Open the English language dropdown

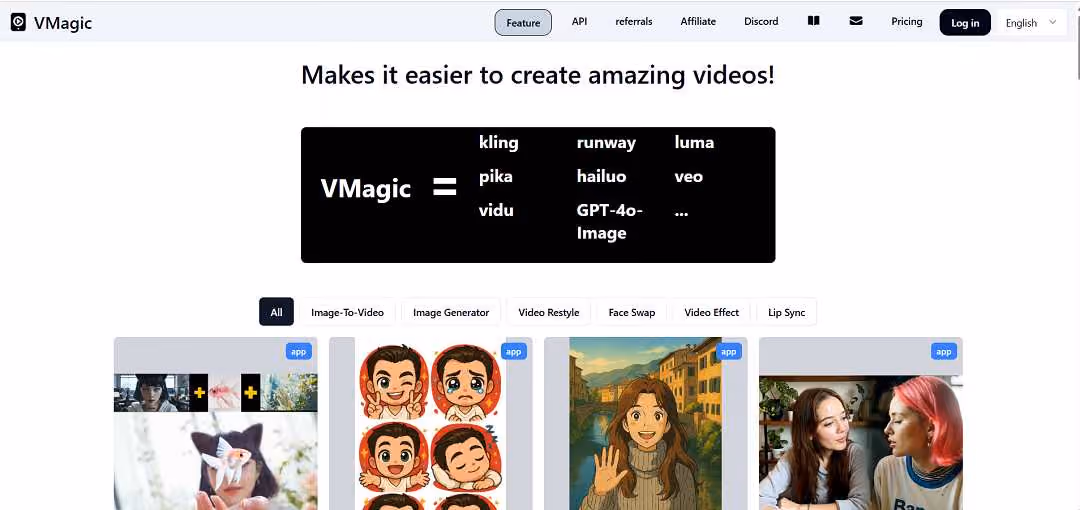click(1030, 23)
